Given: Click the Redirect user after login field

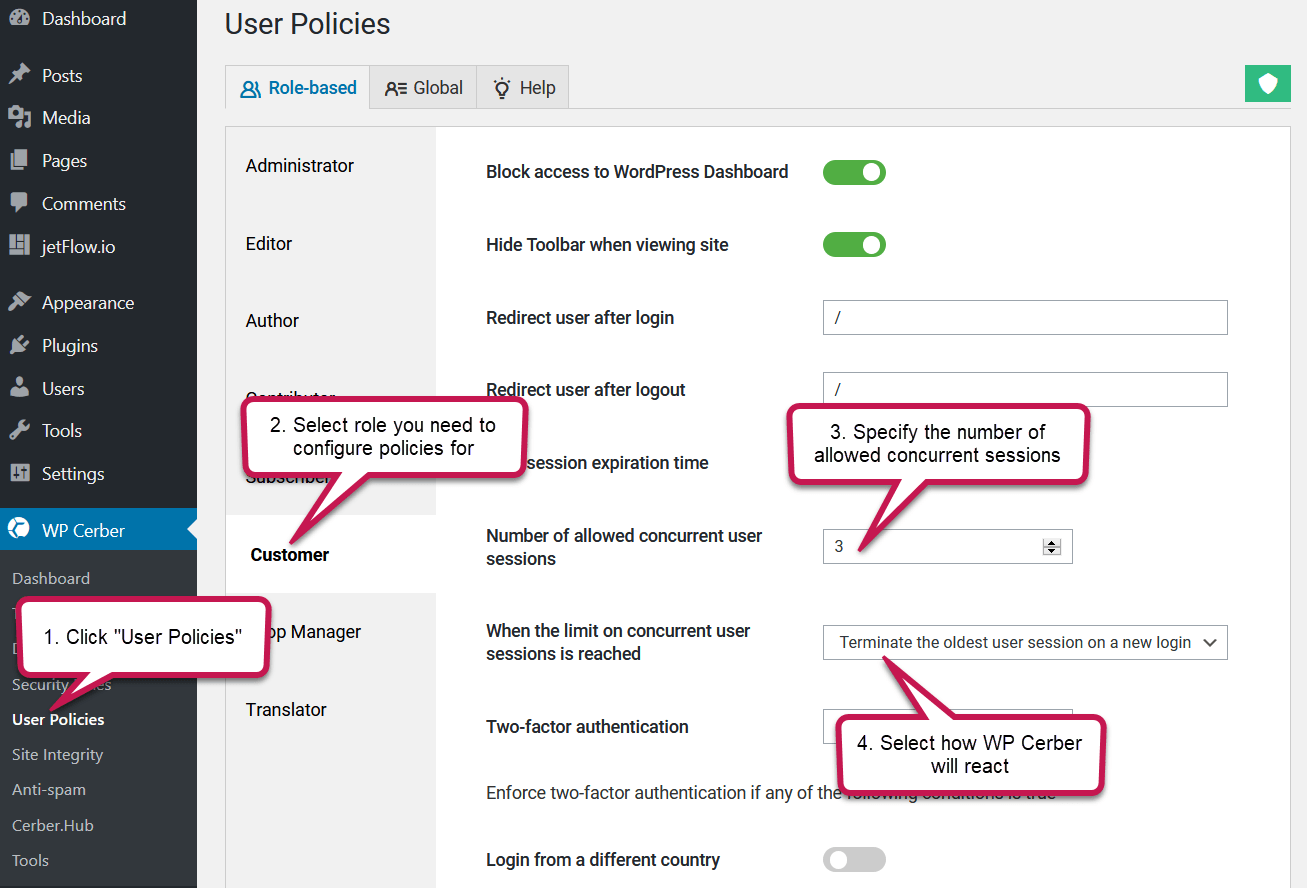Looking at the screenshot, I should [x=1024, y=318].
